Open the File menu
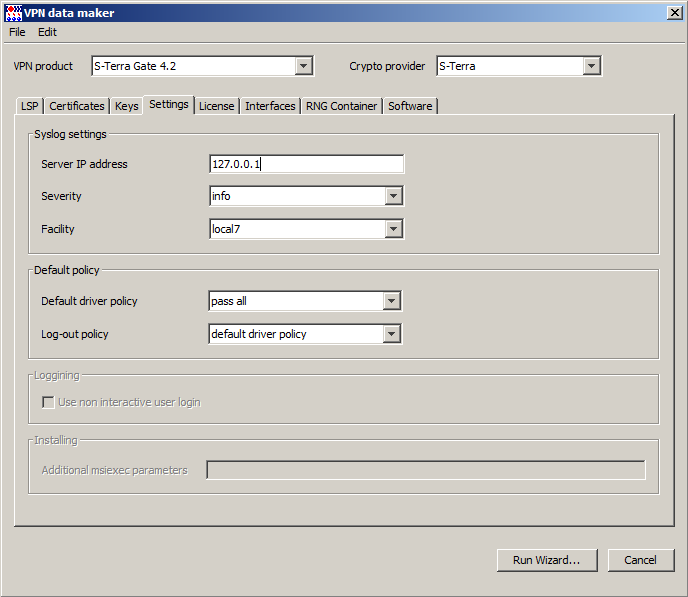This screenshot has width=688, height=597. (x=17, y=32)
